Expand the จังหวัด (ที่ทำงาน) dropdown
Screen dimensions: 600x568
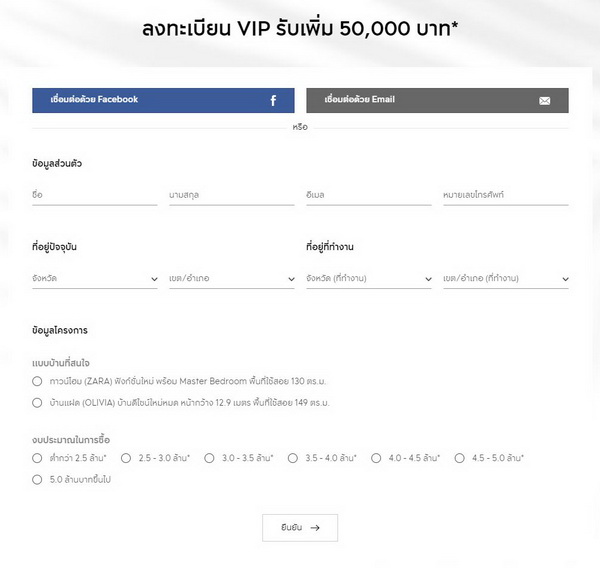368,278
